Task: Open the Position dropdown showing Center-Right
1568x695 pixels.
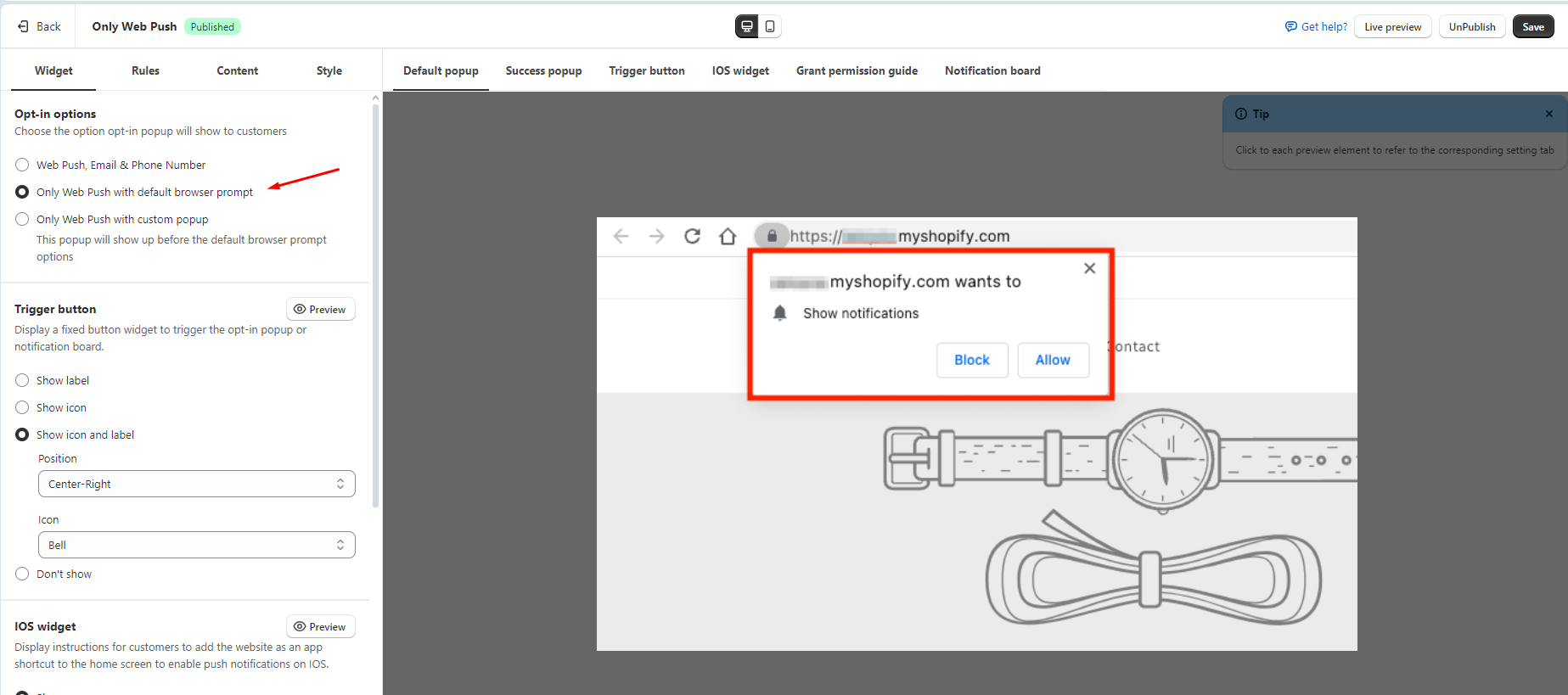Action: click(196, 484)
